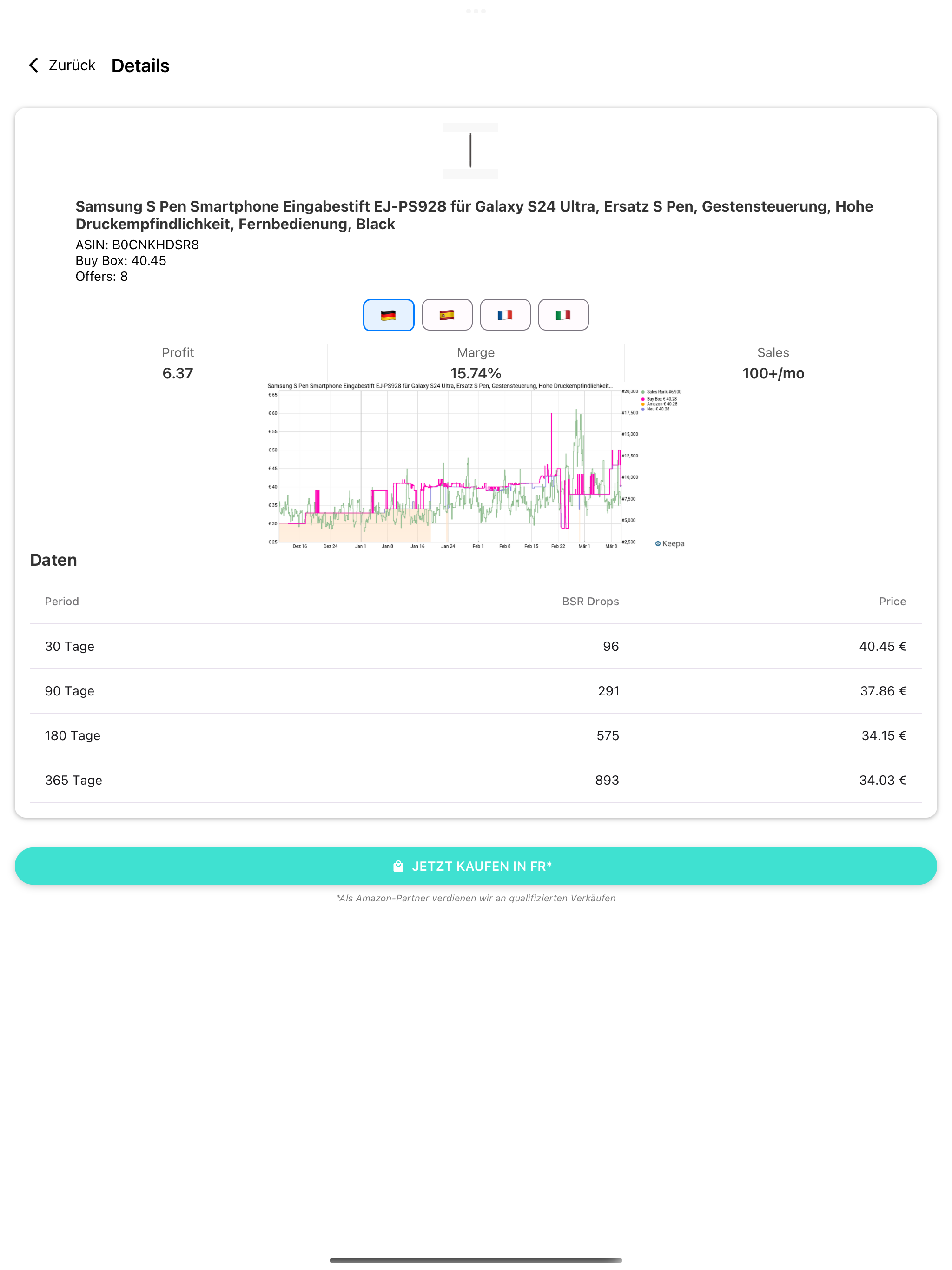Click Sales Rank legend entry in chart
The width and height of the screenshot is (952, 1270).
(x=662, y=392)
